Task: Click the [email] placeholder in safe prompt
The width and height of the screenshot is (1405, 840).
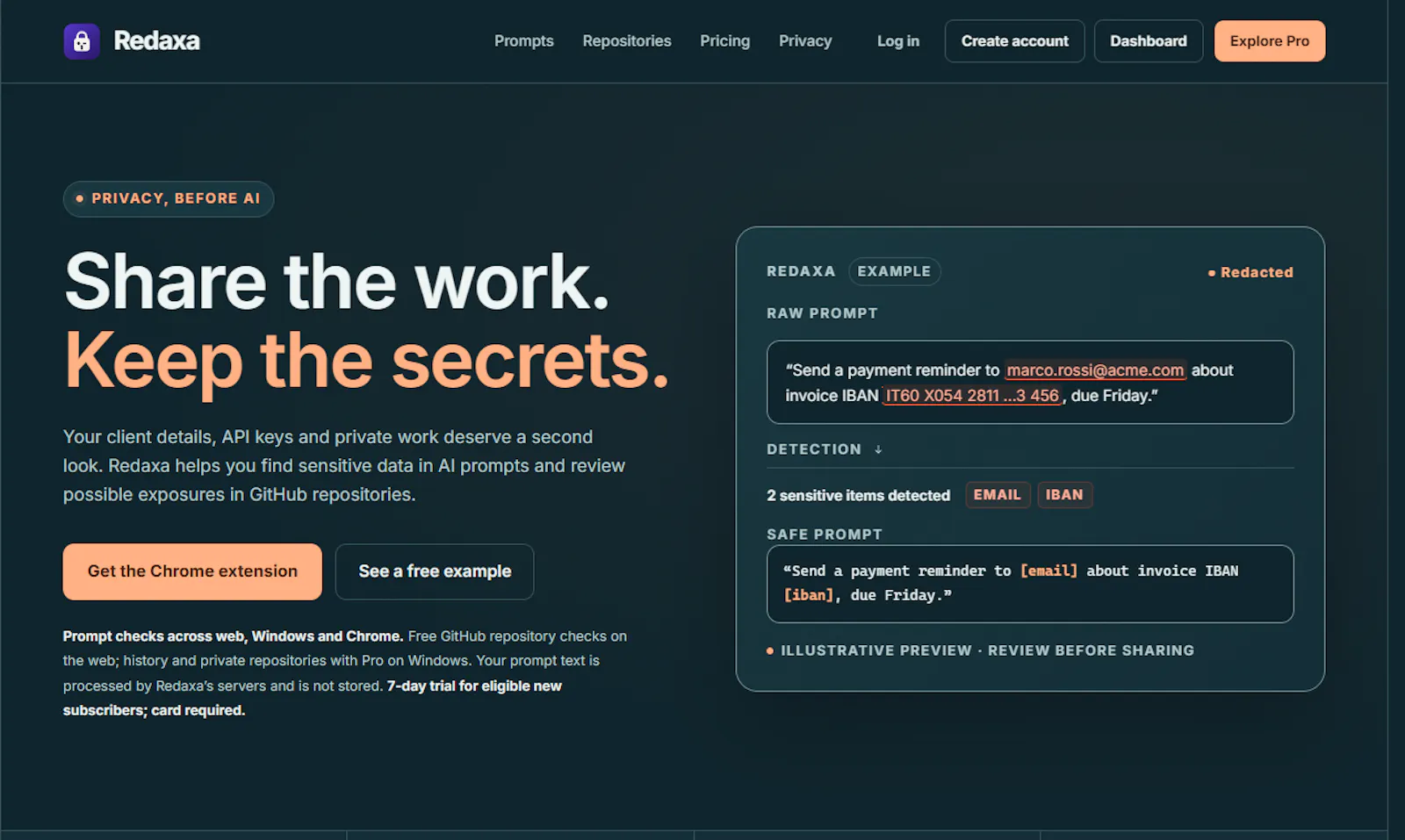Action: [x=1048, y=571]
